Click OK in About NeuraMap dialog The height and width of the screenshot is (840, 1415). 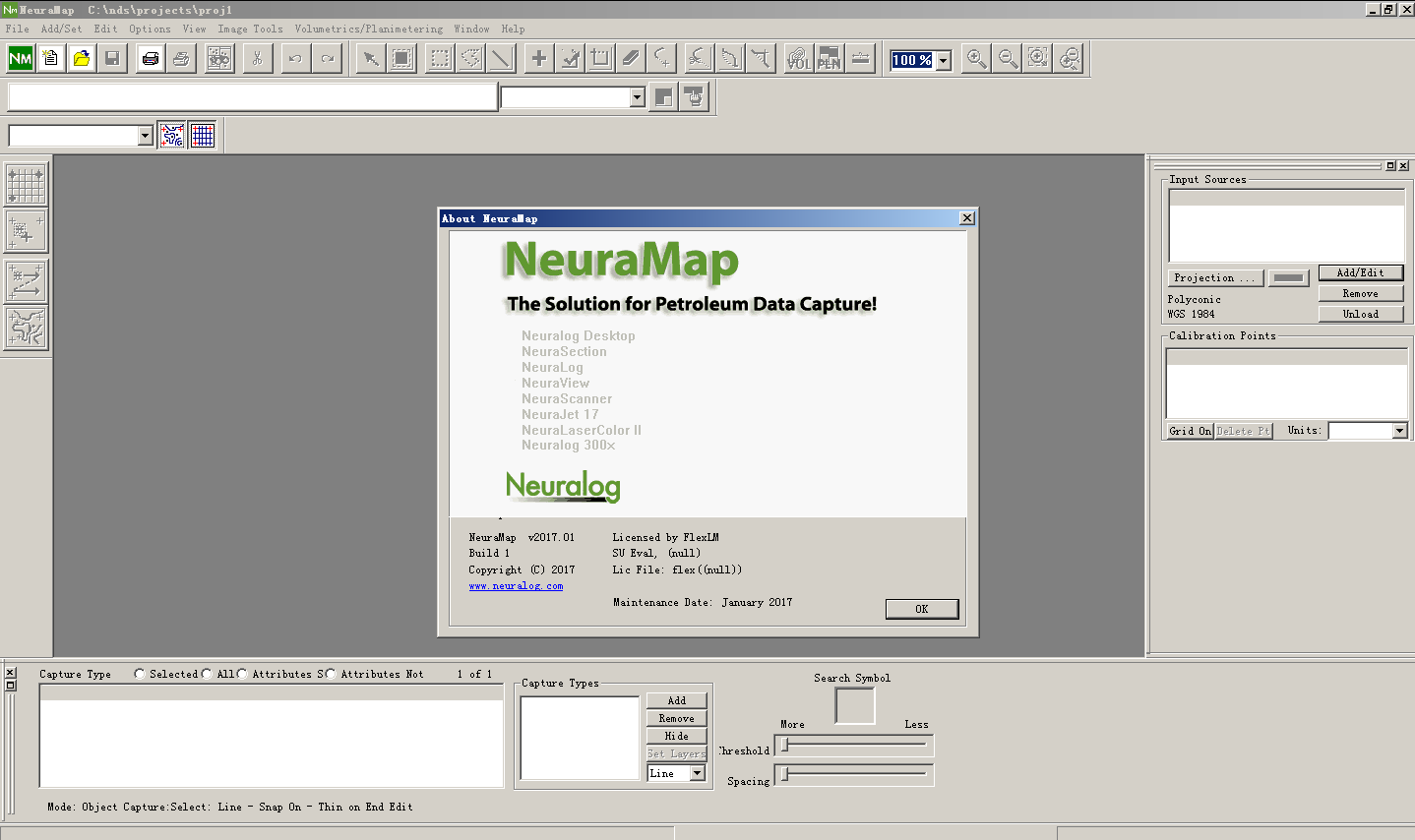pos(922,609)
